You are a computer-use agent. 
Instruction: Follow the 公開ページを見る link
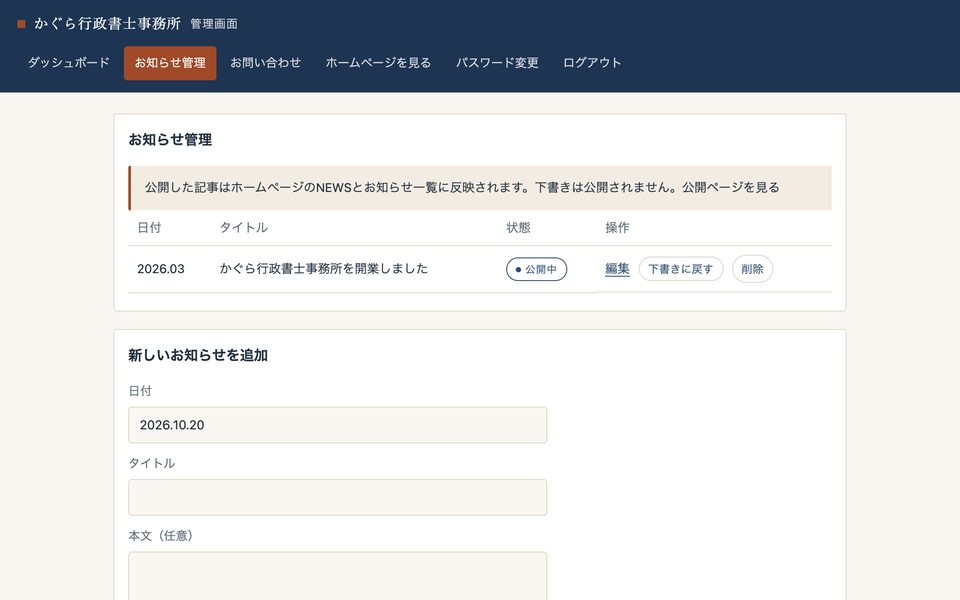(x=730, y=187)
